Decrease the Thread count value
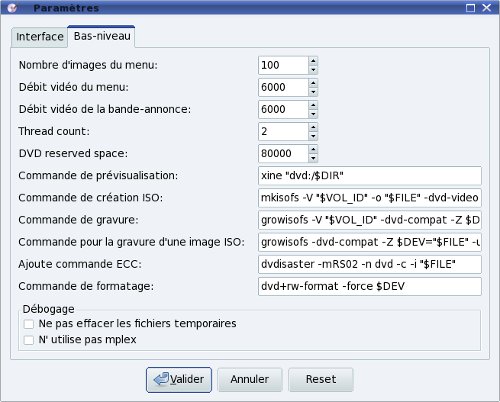500x402 pixels. click(x=313, y=136)
